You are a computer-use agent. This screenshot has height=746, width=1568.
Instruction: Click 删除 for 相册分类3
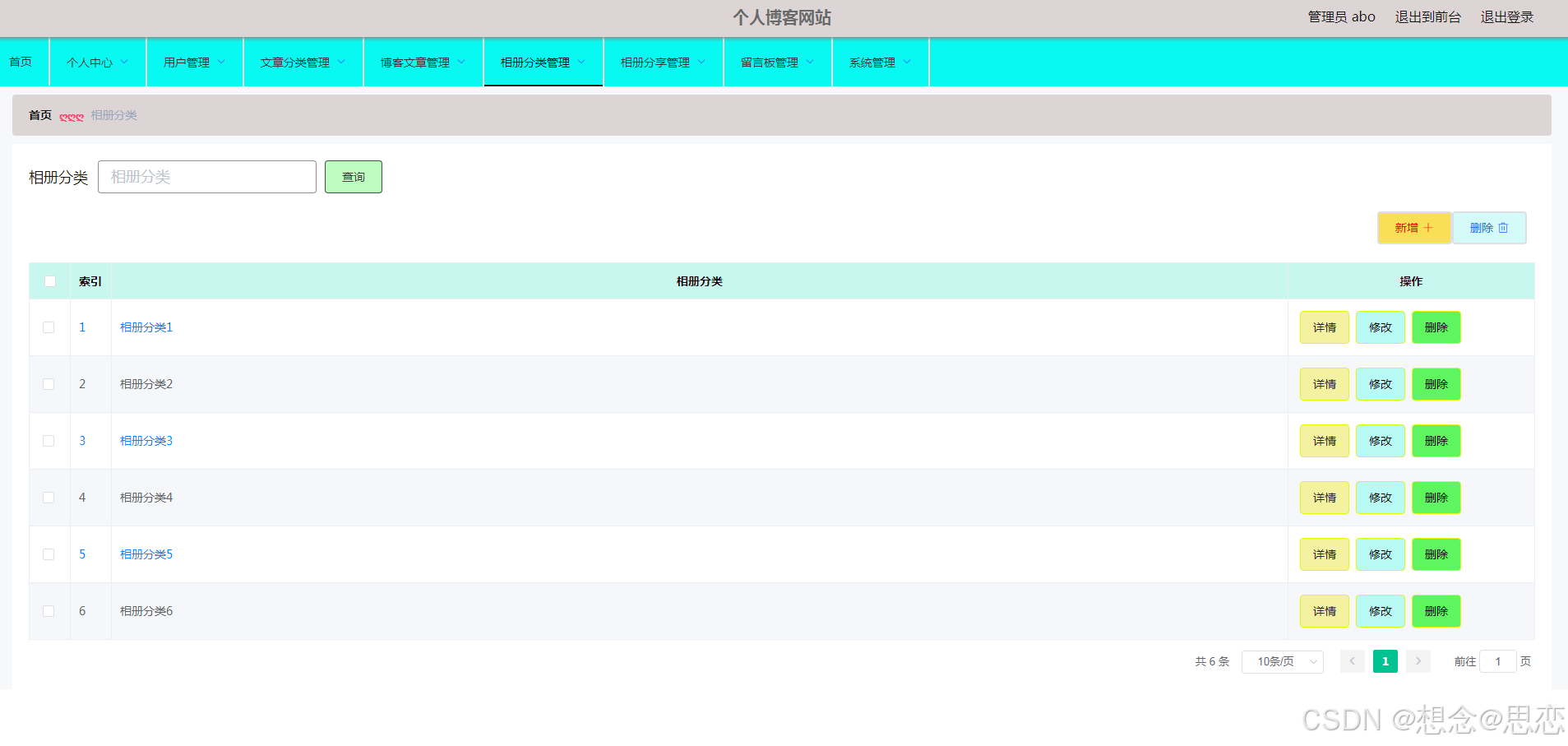click(1436, 441)
